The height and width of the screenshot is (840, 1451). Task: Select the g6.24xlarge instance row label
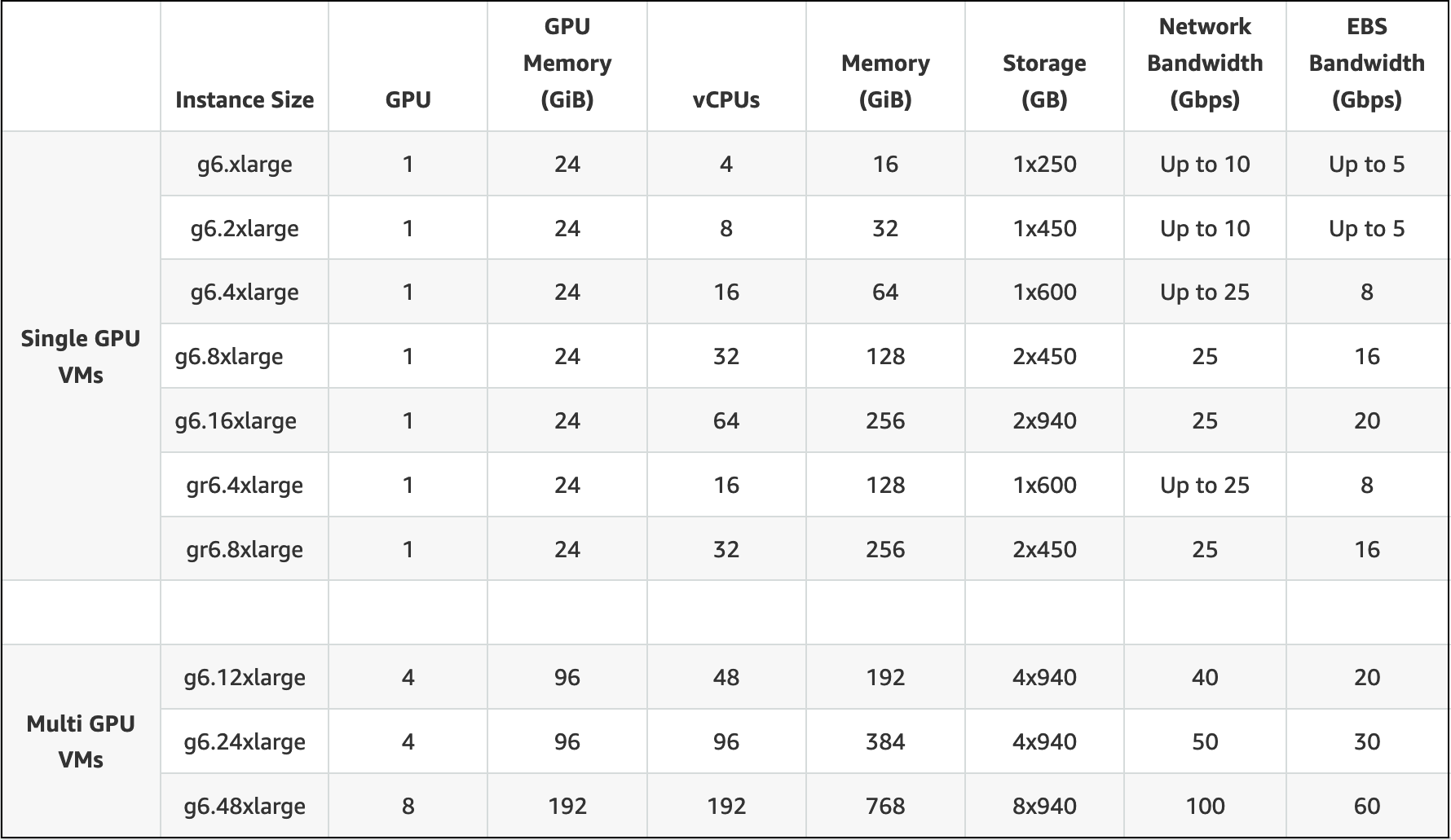(x=245, y=741)
